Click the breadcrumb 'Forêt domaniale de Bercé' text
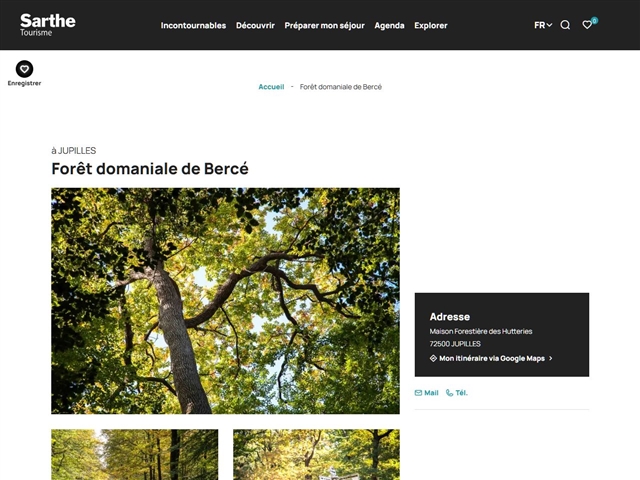The image size is (640, 480). tap(341, 87)
